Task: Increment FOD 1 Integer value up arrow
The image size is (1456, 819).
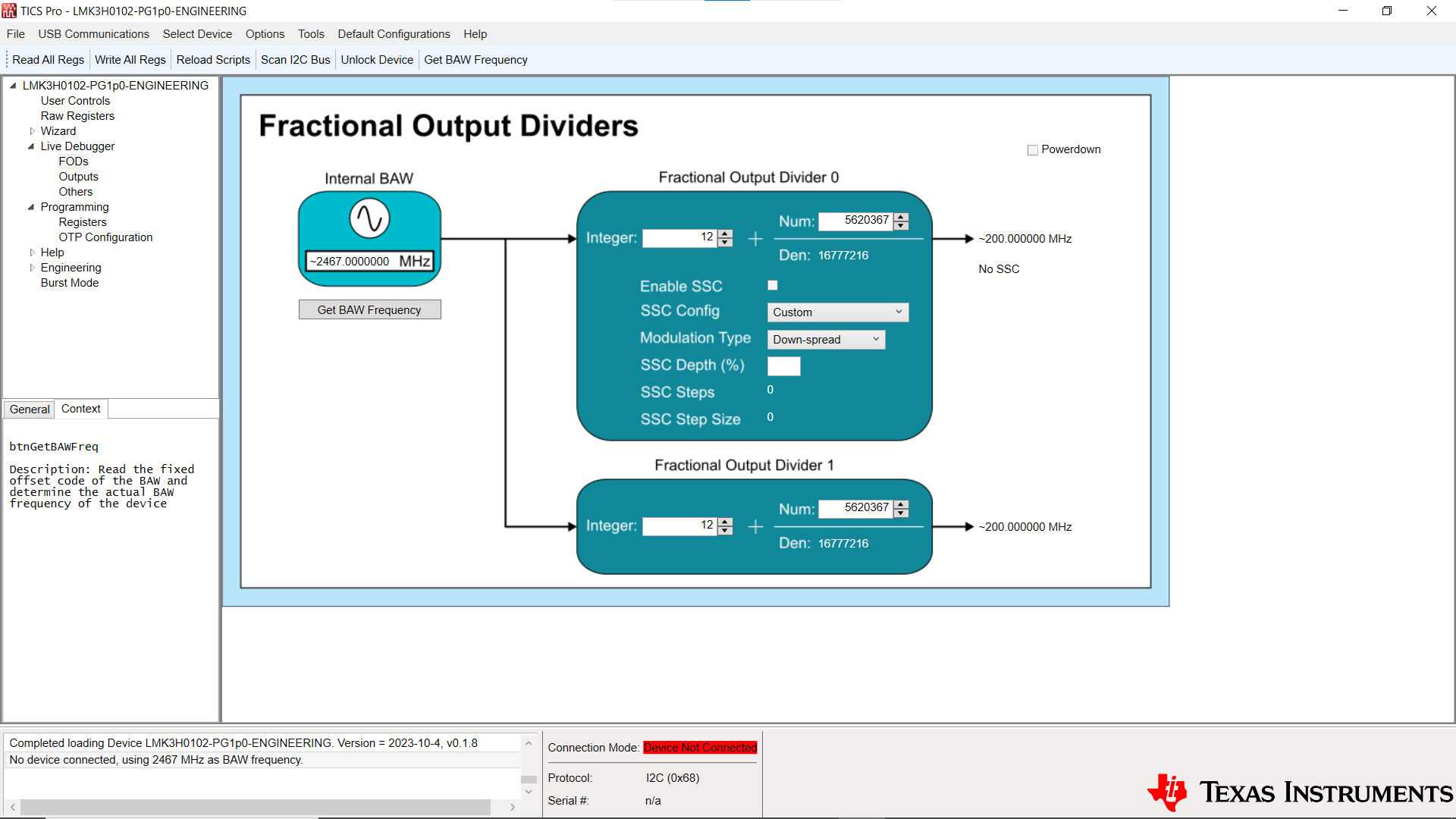Action: pyautogui.click(x=726, y=521)
